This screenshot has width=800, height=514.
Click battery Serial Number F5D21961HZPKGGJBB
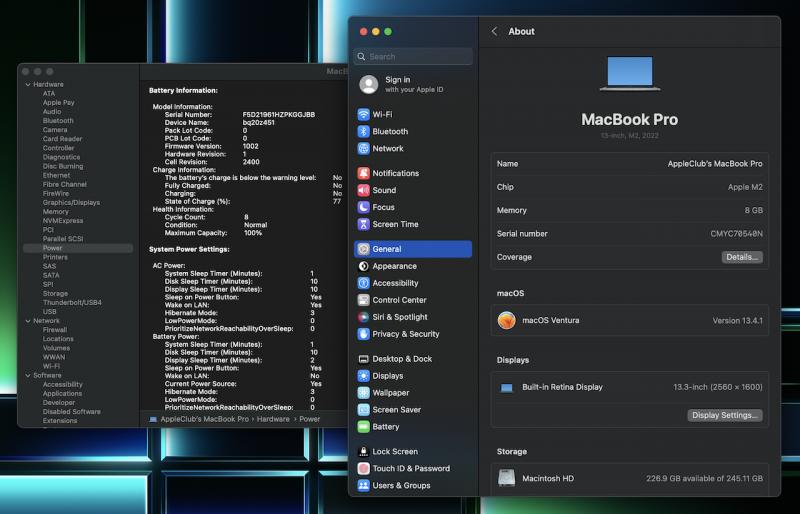tap(279, 115)
